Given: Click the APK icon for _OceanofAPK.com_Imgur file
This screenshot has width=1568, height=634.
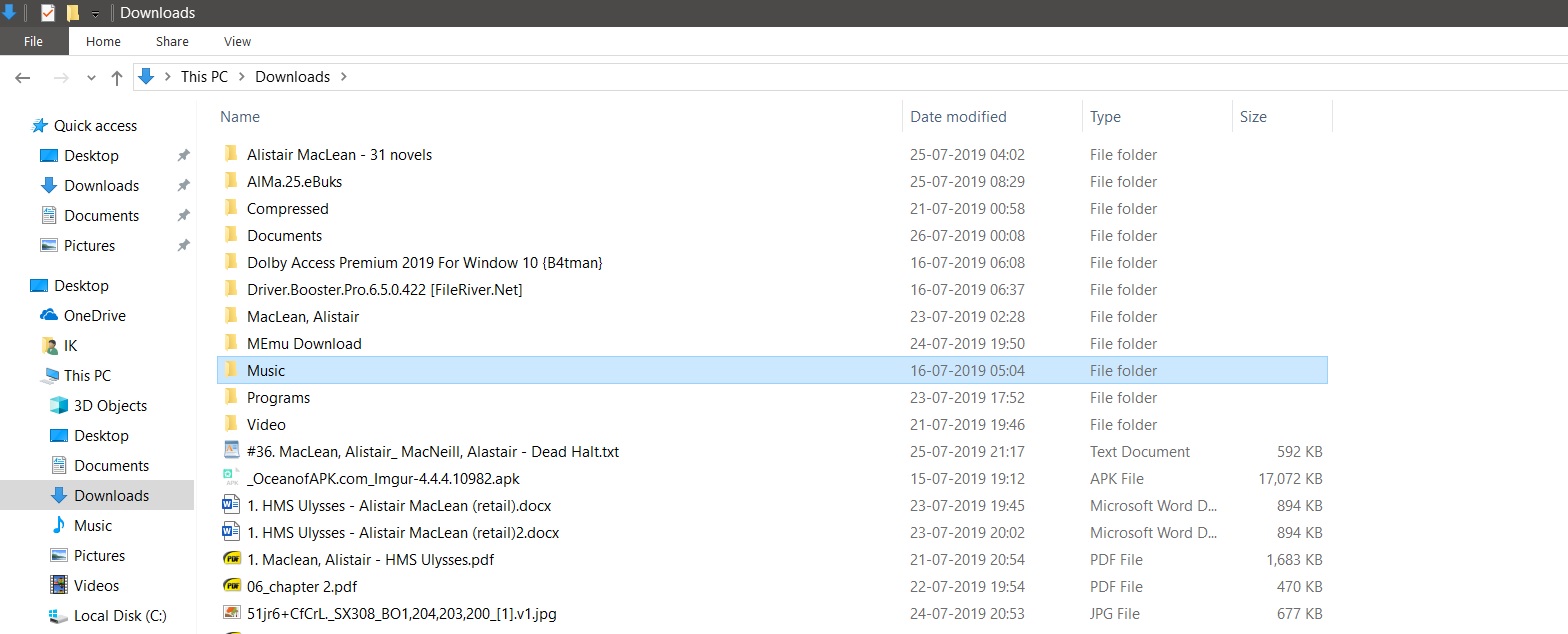Looking at the screenshot, I should pyautogui.click(x=232, y=478).
